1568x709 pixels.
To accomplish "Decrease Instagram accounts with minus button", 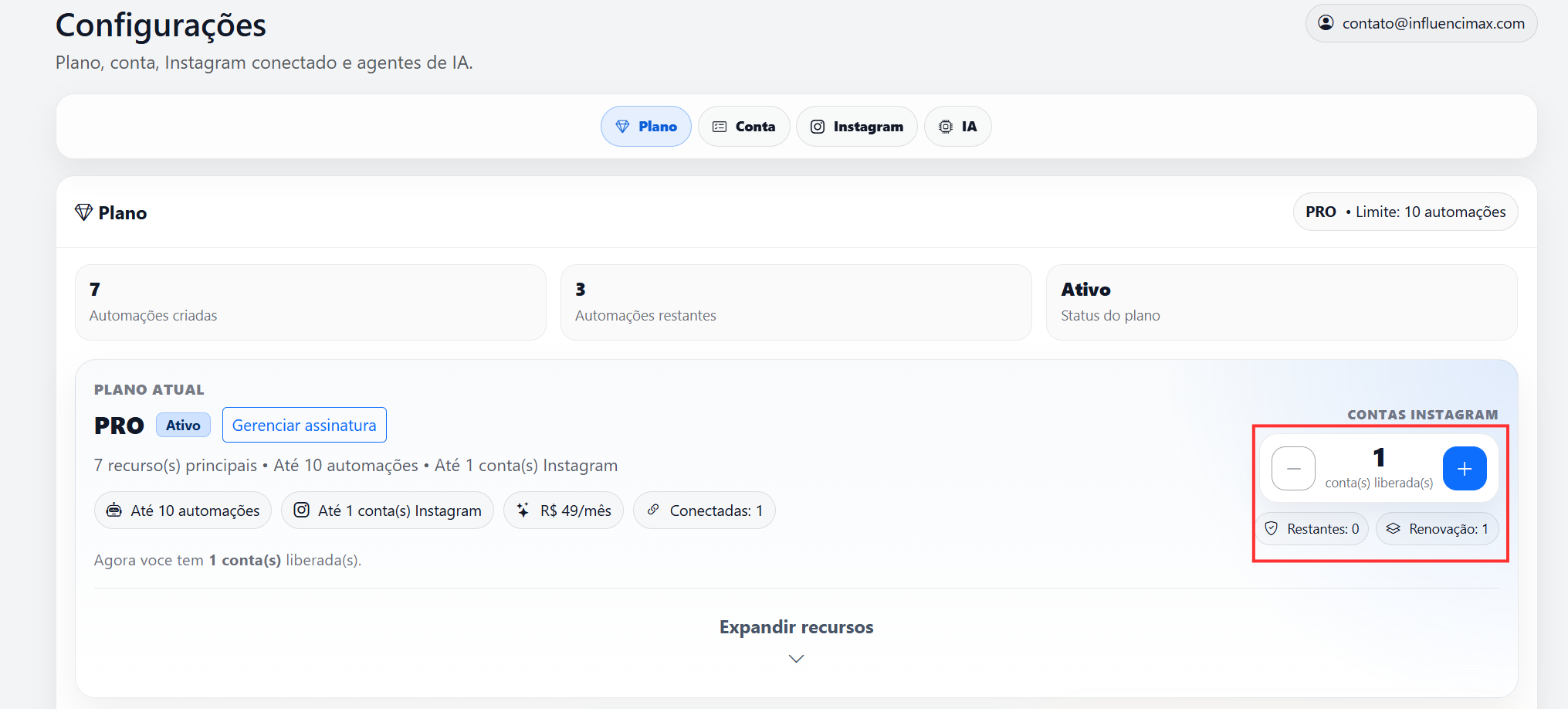I will (1293, 468).
